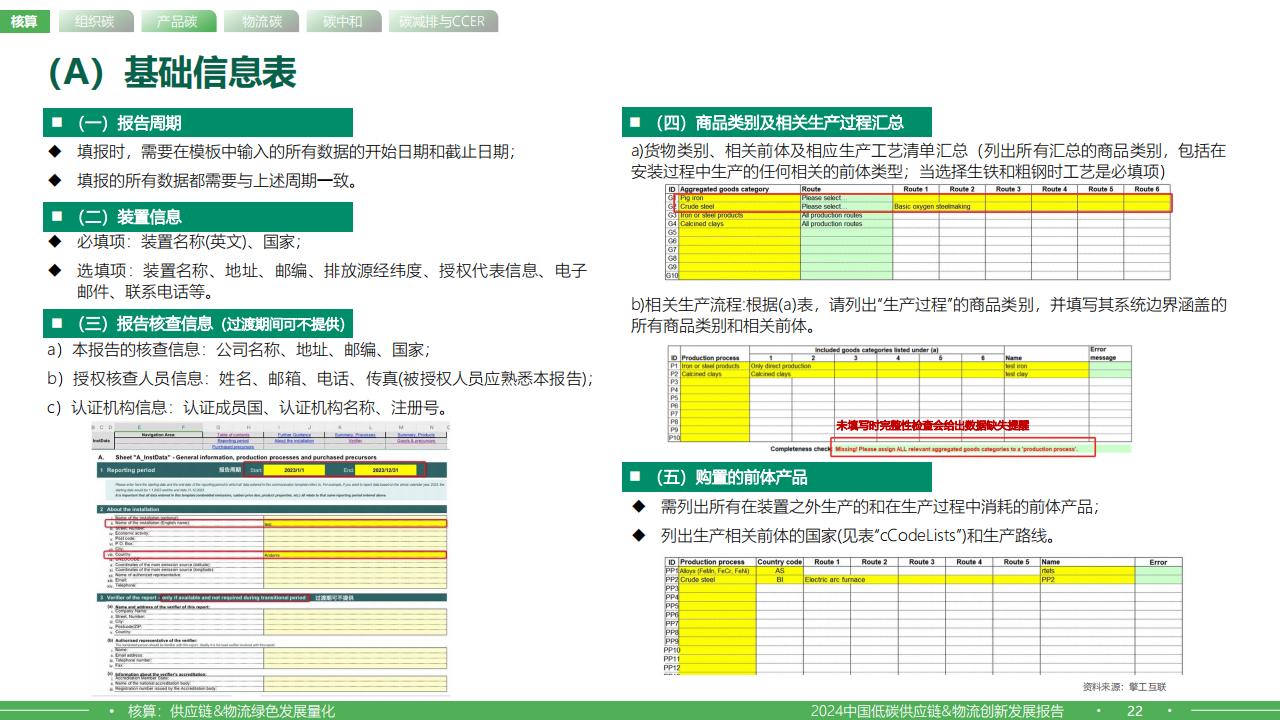Open Please select dropdown in Crude steel row
The image size is (1280, 720).
coord(846,207)
